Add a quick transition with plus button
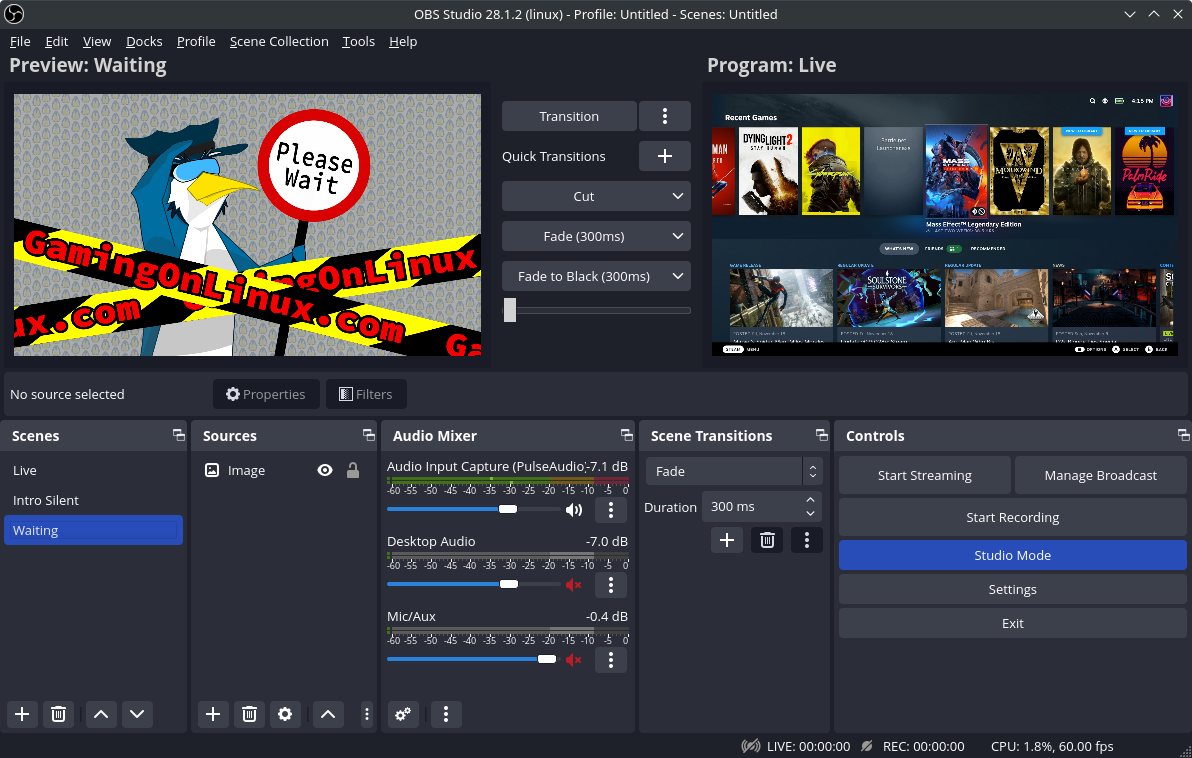 point(664,156)
